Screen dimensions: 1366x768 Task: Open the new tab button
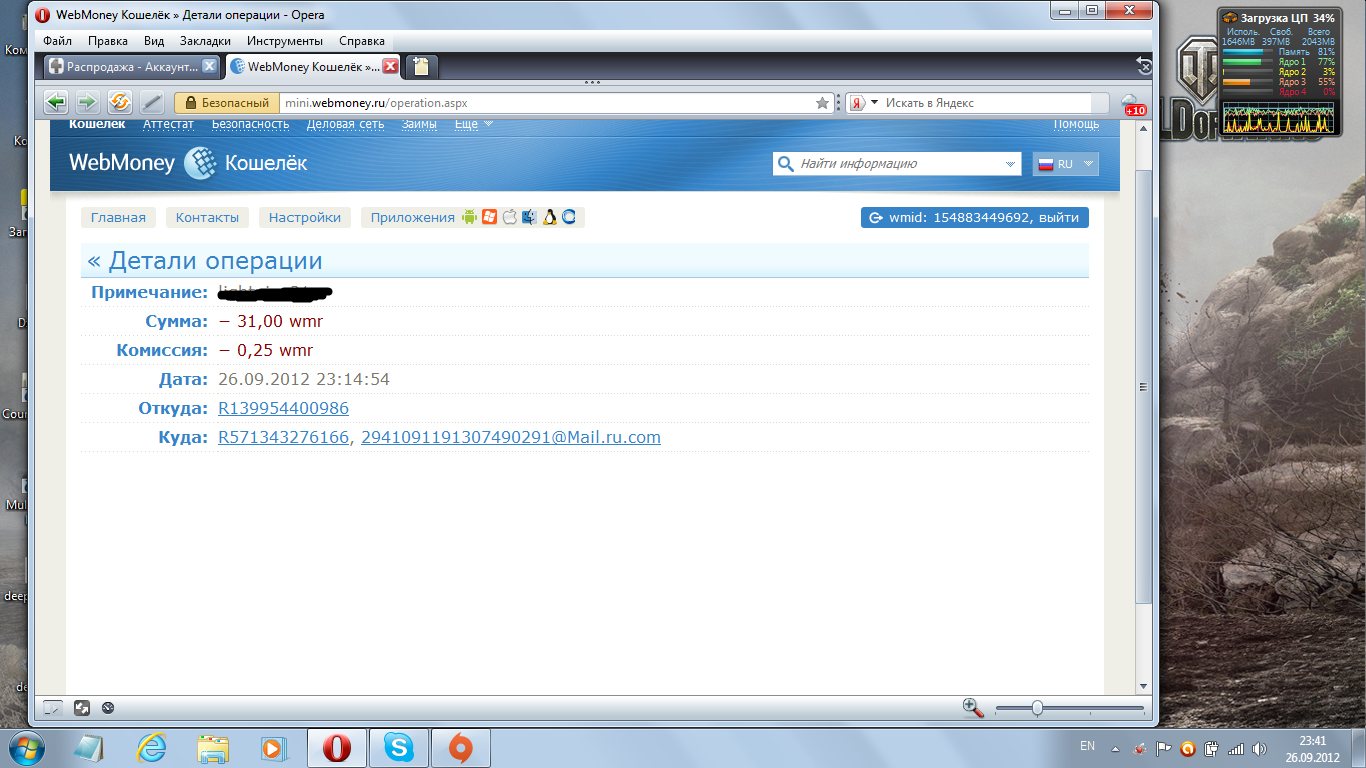click(x=421, y=67)
